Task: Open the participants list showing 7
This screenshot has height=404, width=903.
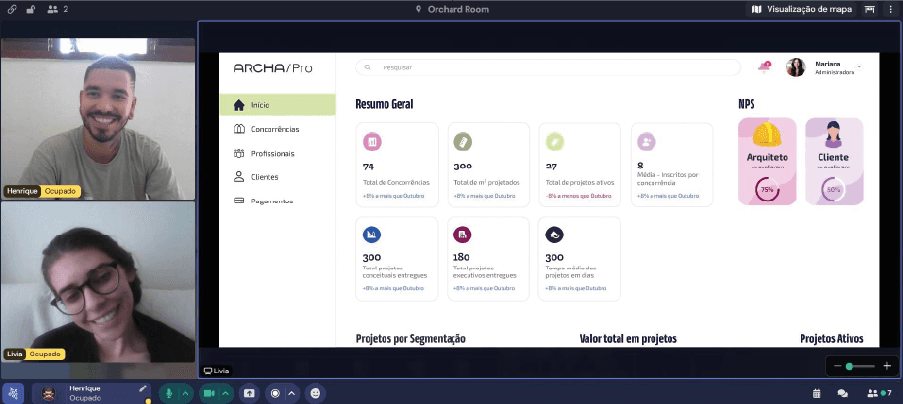Action: [879, 394]
